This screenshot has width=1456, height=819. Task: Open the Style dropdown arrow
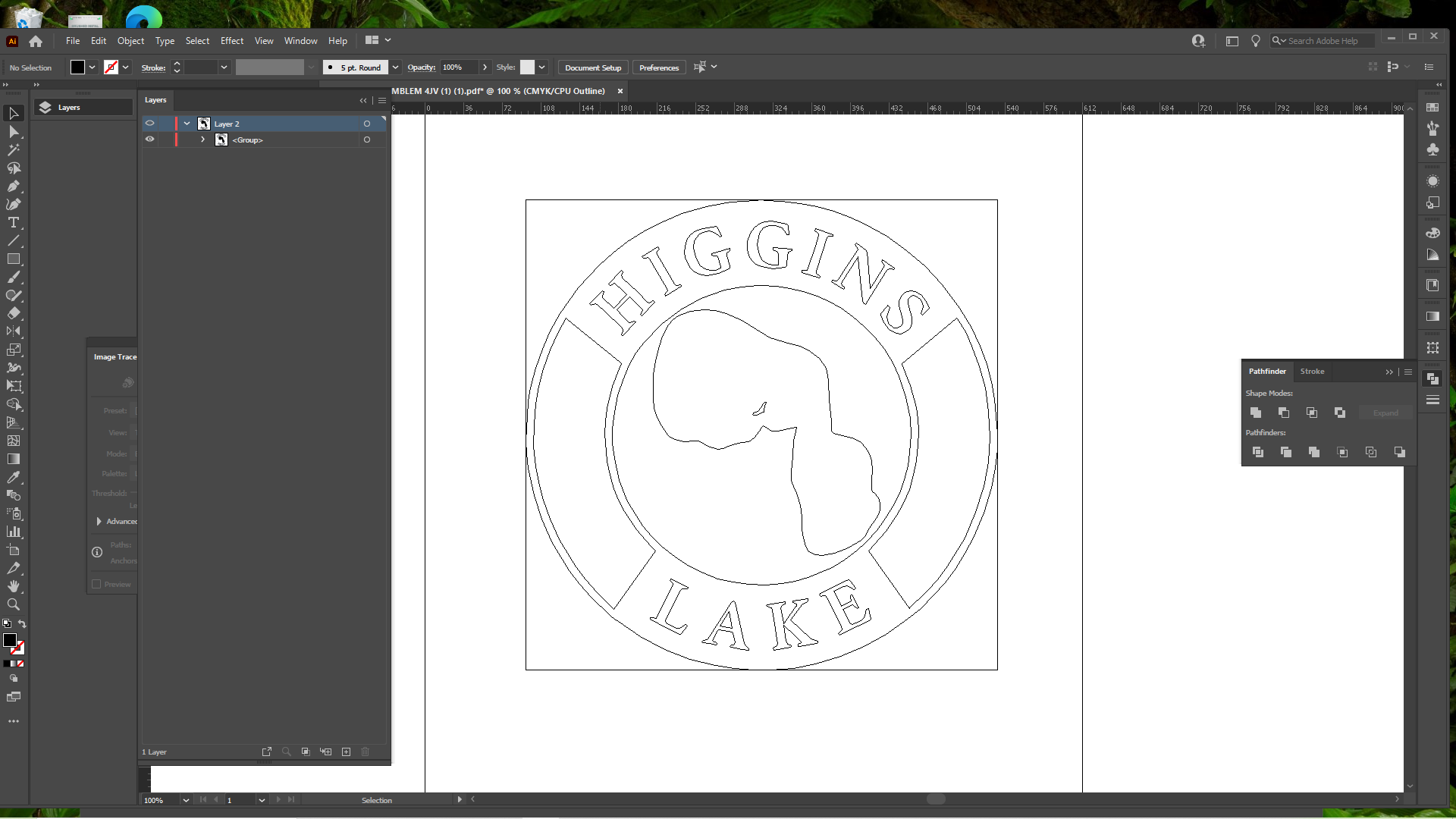542,67
